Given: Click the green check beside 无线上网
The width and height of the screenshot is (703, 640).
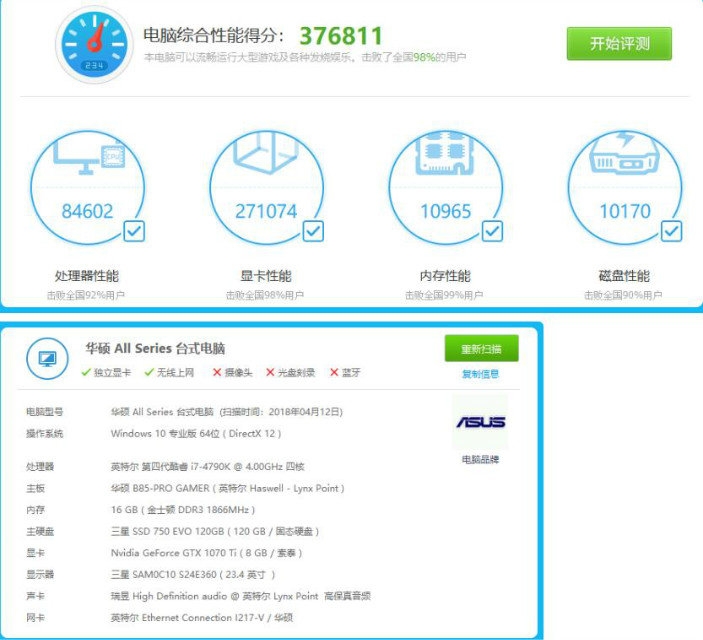Looking at the screenshot, I should coord(149,372).
